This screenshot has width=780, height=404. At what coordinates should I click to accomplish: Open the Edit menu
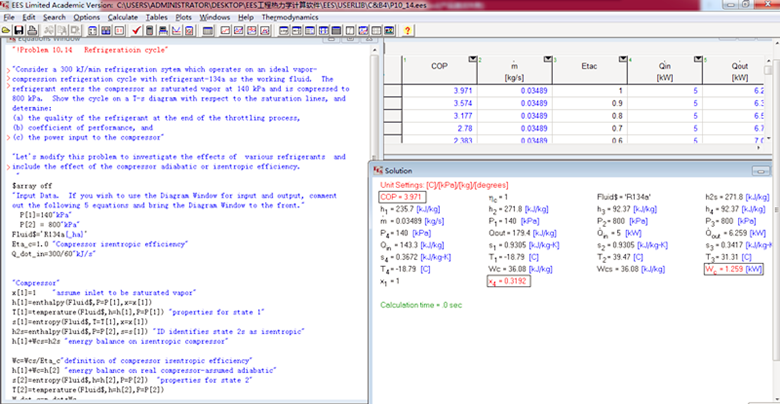pos(29,17)
